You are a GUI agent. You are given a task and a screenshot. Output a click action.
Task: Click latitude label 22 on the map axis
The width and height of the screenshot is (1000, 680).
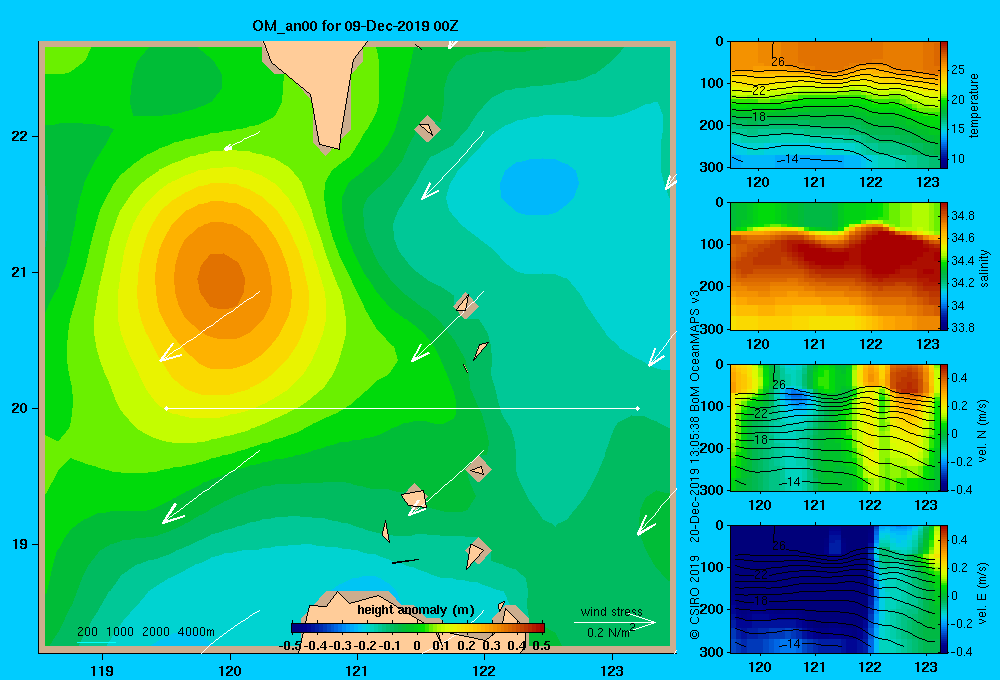click(x=20, y=136)
